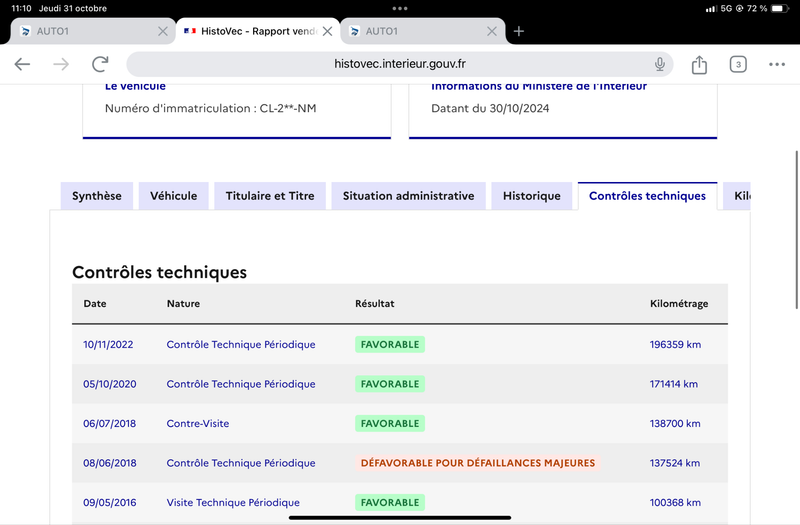Tap the battery icon in status bar

(779, 8)
